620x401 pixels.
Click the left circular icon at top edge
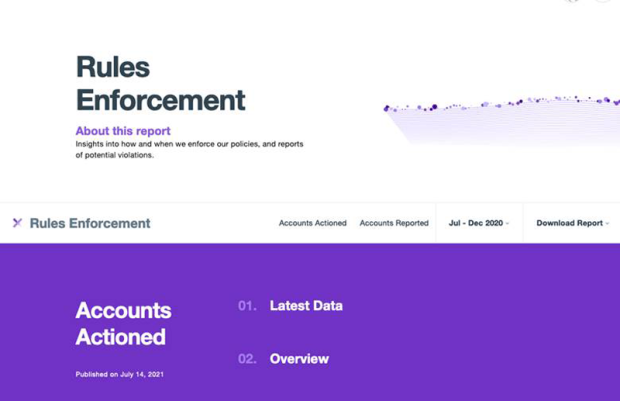tap(572, 1)
